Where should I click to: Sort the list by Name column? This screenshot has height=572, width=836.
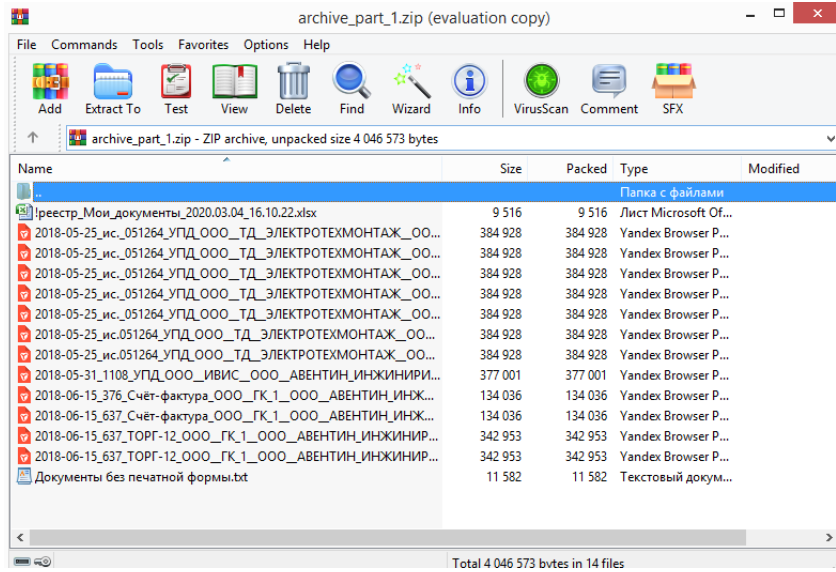(226, 168)
